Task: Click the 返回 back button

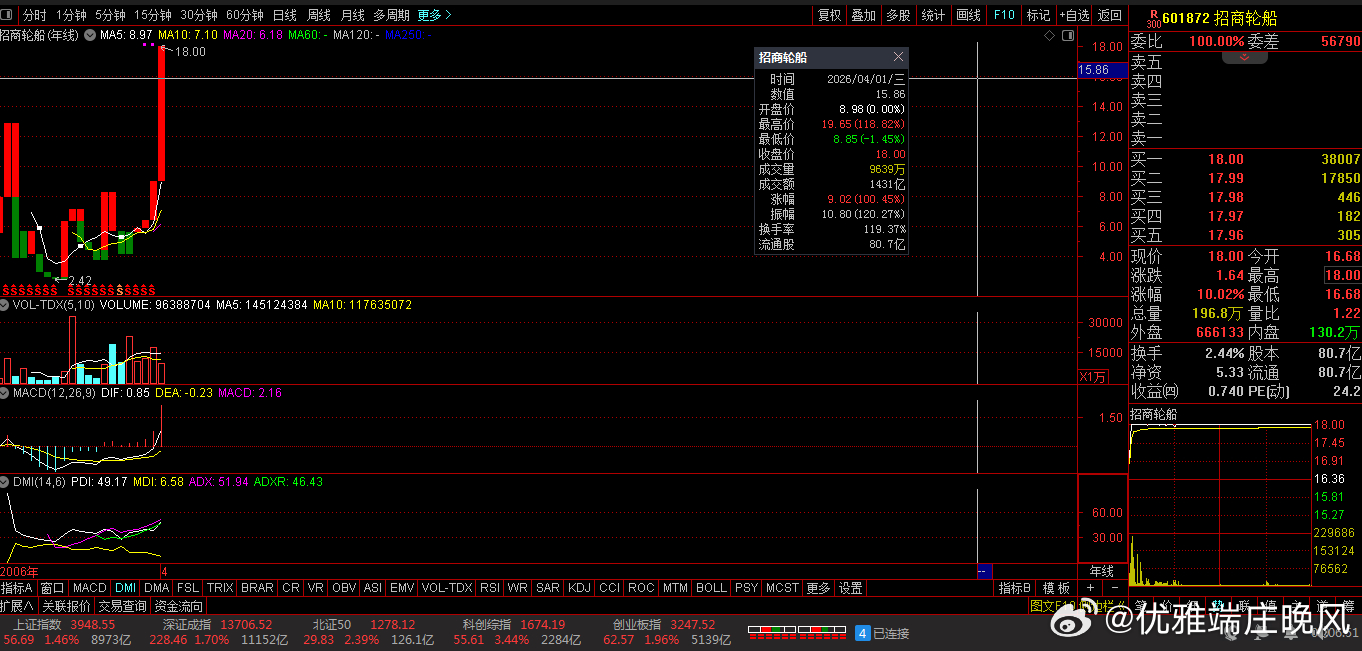Action: click(1110, 15)
